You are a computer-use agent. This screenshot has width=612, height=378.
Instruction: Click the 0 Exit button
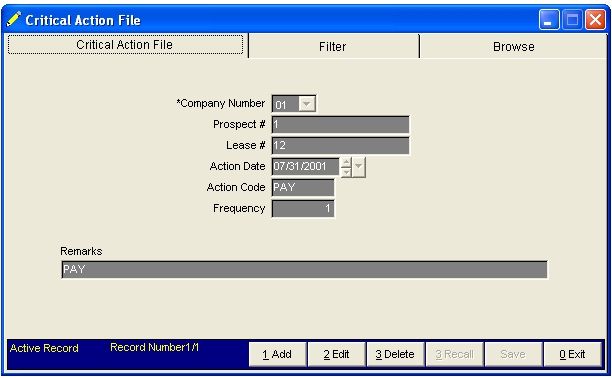(572, 354)
